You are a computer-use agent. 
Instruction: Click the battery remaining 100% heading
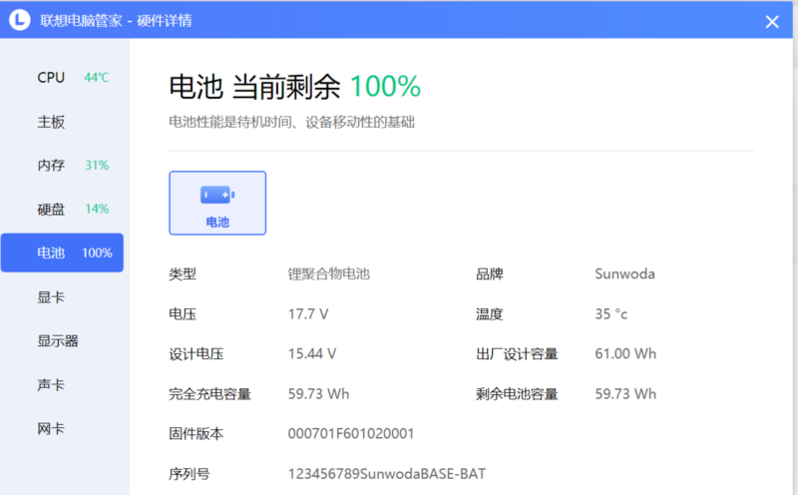click(295, 87)
